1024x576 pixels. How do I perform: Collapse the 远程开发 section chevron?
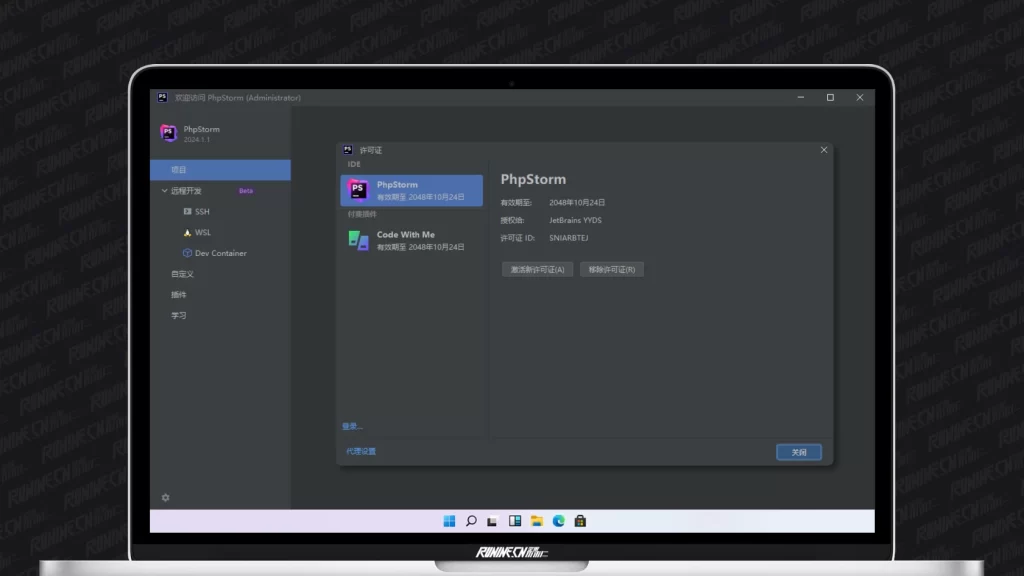(x=165, y=191)
